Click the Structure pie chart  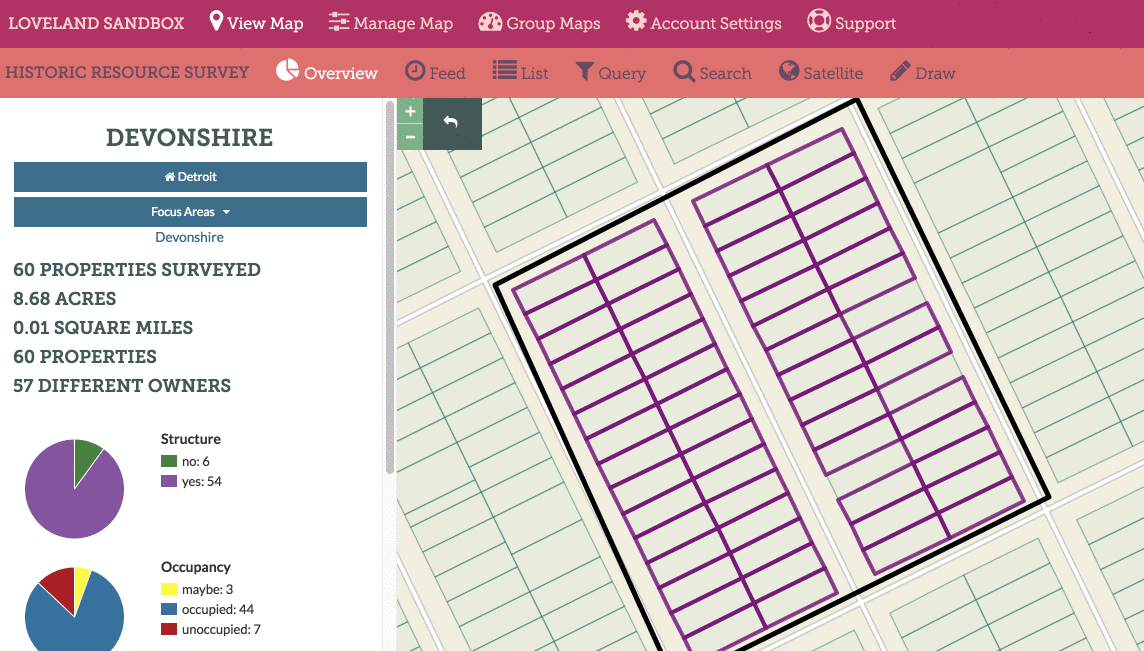[74, 489]
